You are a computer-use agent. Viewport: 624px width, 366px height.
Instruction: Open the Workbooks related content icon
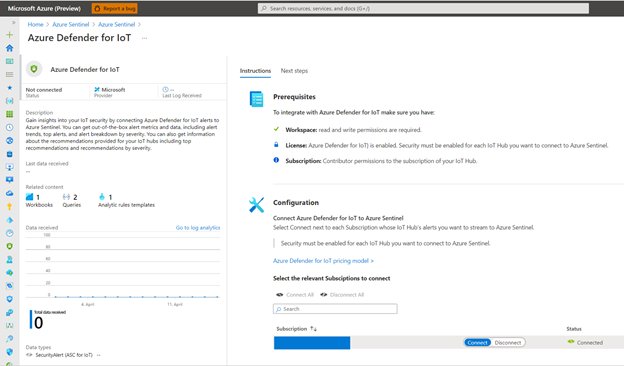[x=29, y=197]
